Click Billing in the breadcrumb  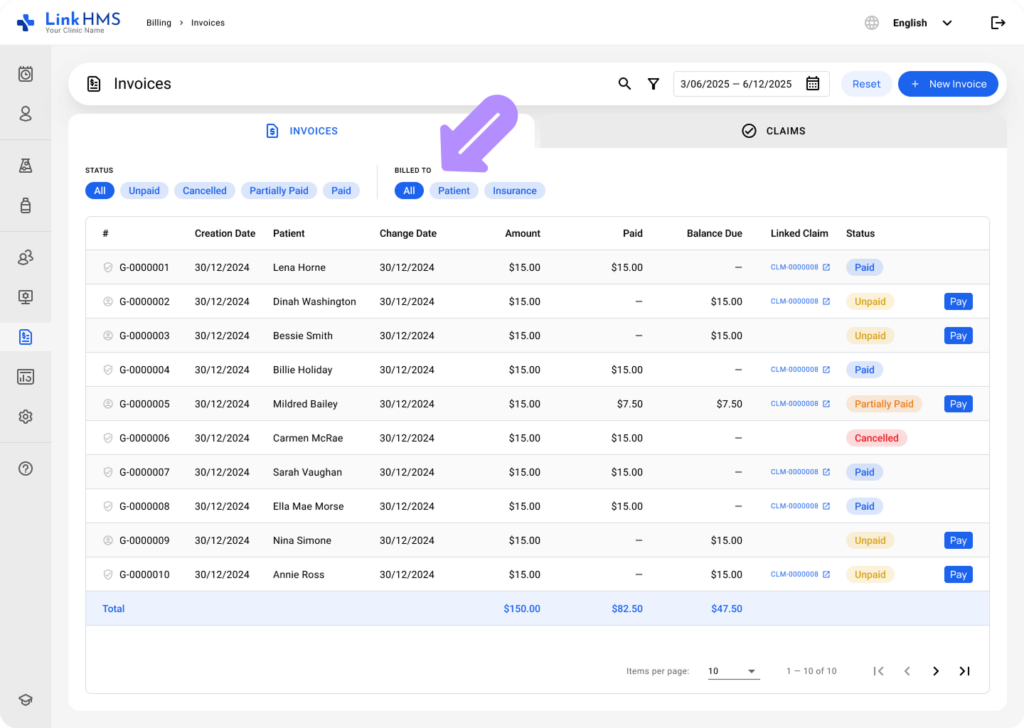[159, 23]
